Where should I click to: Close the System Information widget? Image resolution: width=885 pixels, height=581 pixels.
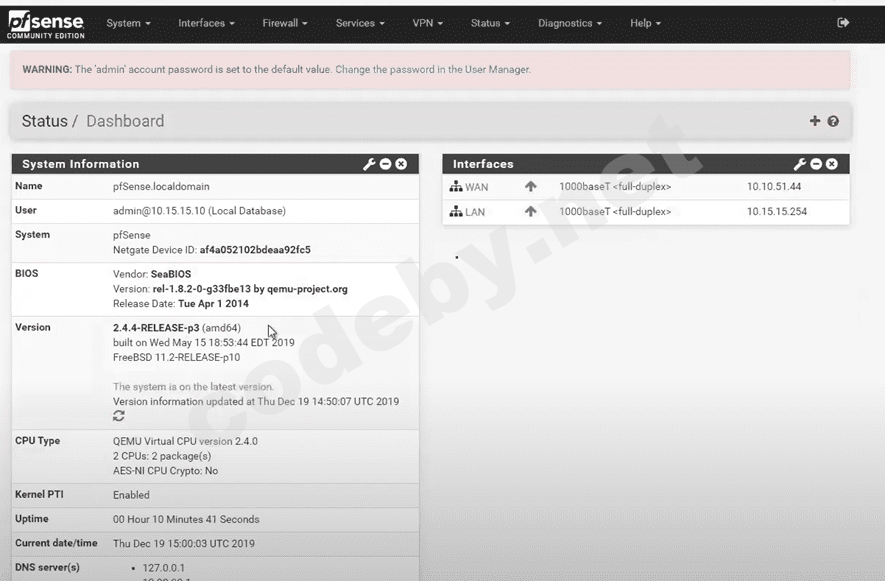401,164
